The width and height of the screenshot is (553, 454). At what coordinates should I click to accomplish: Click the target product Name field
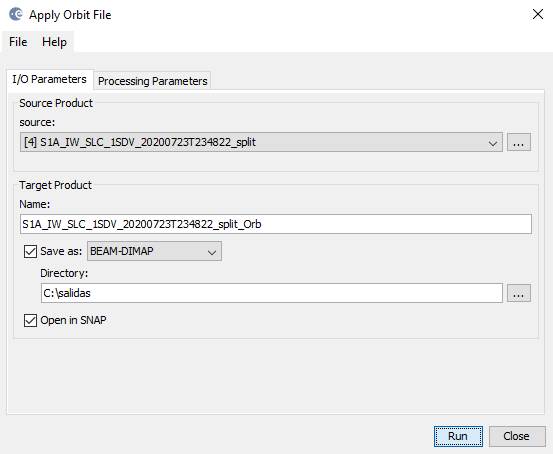coord(275,224)
